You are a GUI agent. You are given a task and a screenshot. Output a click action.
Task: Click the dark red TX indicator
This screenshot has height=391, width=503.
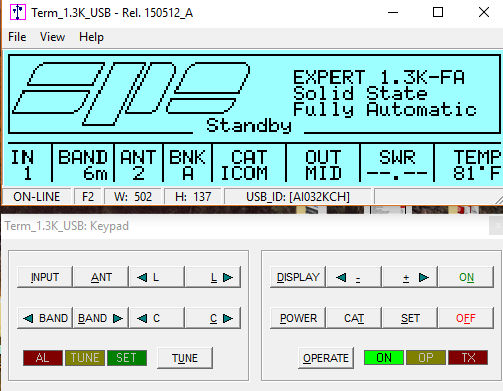(x=468, y=358)
